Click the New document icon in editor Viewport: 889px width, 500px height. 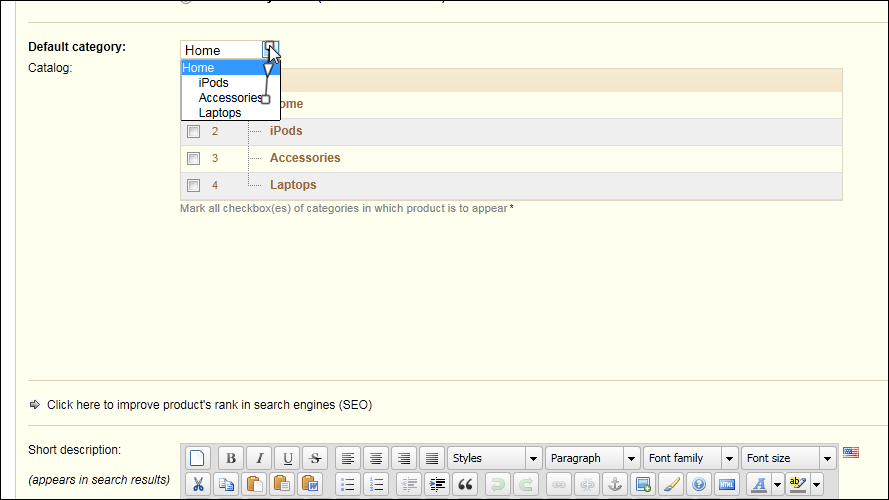pyautogui.click(x=197, y=458)
